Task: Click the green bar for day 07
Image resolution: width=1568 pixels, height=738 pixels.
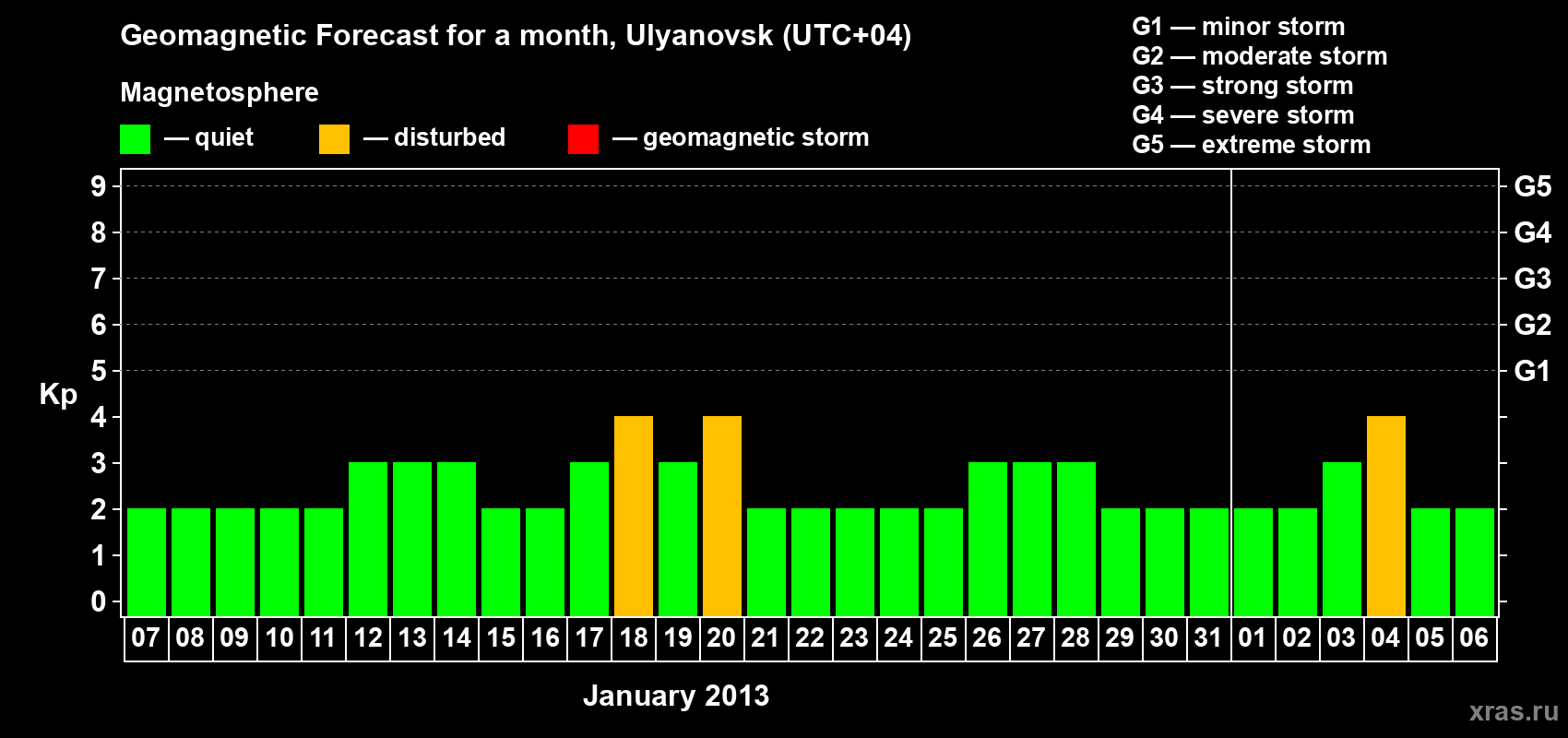Action: click(147, 562)
